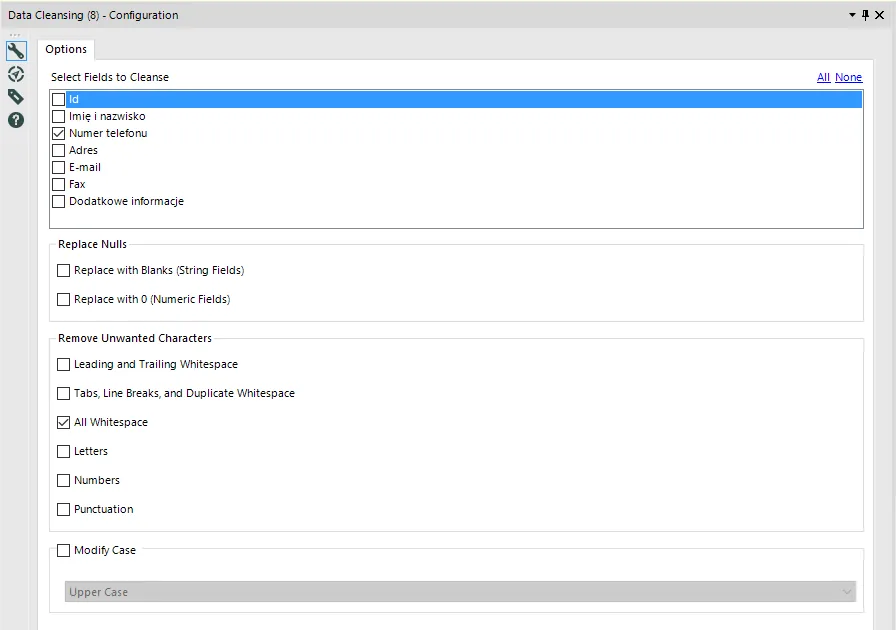
Task: Check the E-mail field checkbox
Action: [x=58, y=168]
